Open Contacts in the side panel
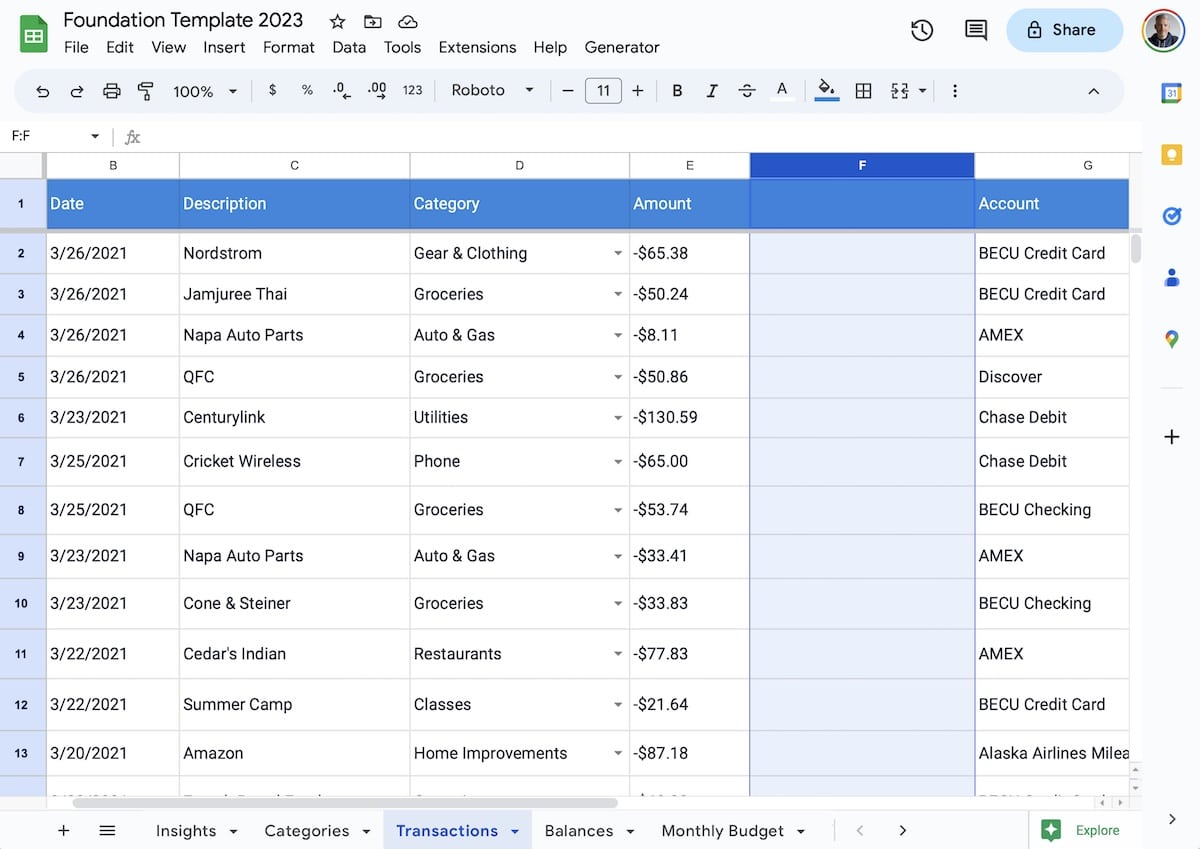This screenshot has width=1200, height=849. (1172, 278)
